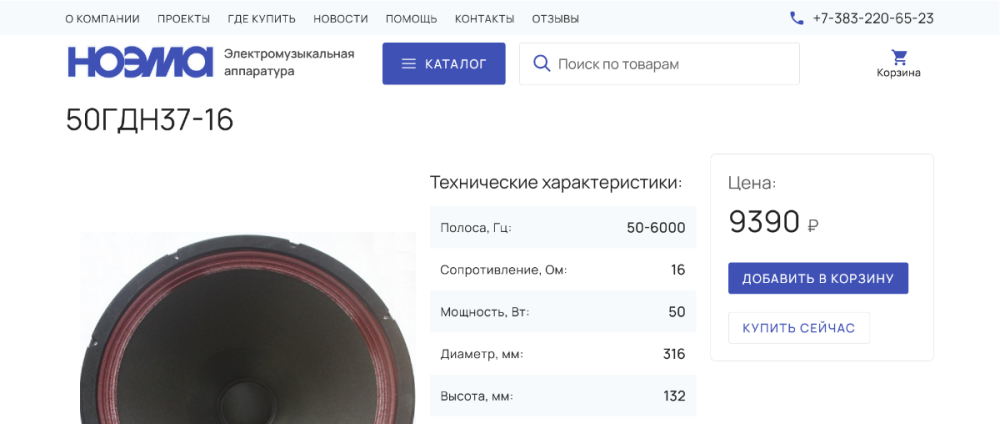Select Новости in the top menu
The width and height of the screenshot is (1000, 424).
[340, 19]
